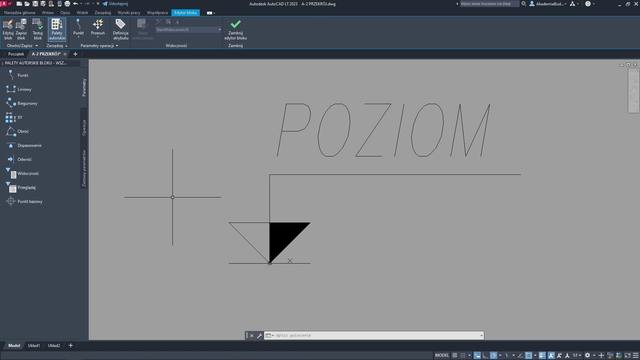Select the POZIOM text in drawing

pyautogui.click(x=384, y=130)
